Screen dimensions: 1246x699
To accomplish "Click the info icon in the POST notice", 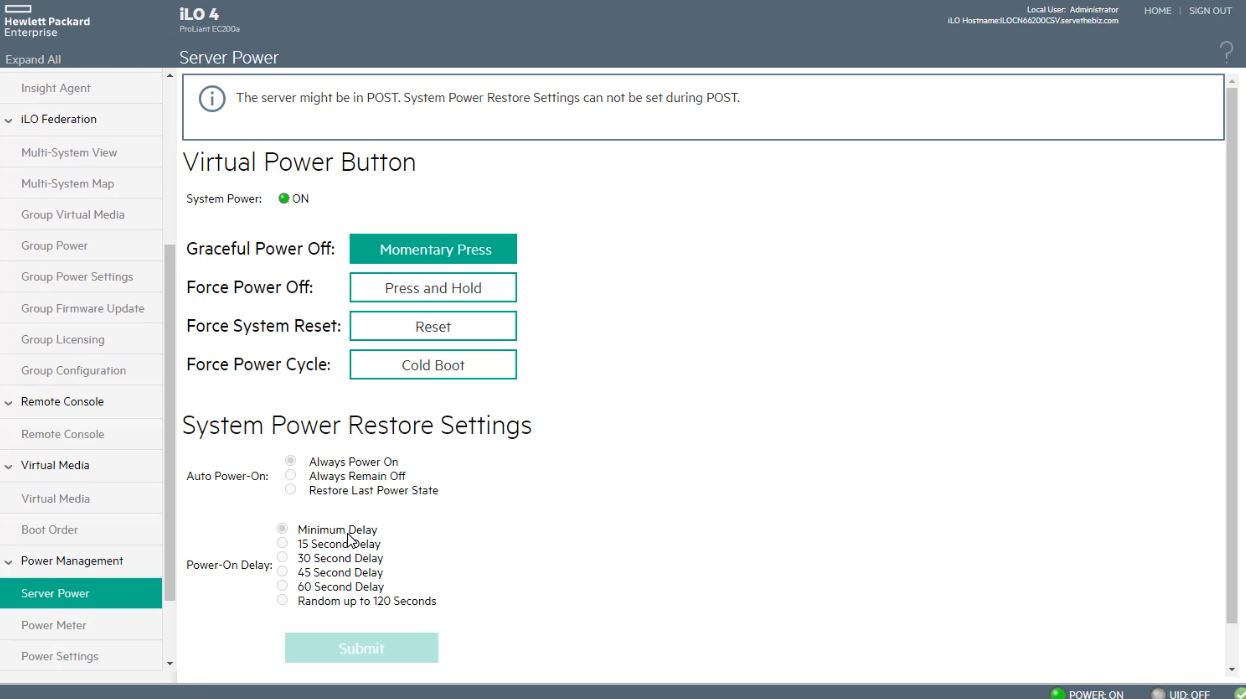I will click(212, 99).
